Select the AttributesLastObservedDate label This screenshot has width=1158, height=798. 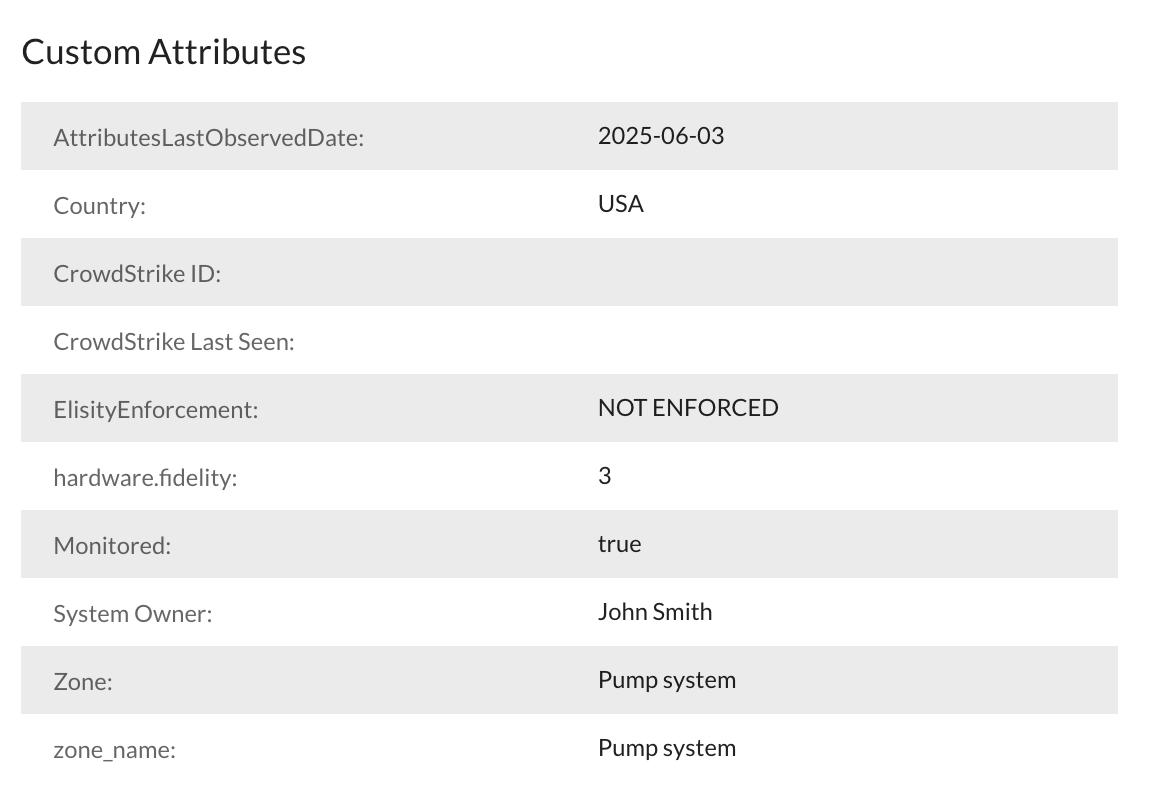point(208,138)
